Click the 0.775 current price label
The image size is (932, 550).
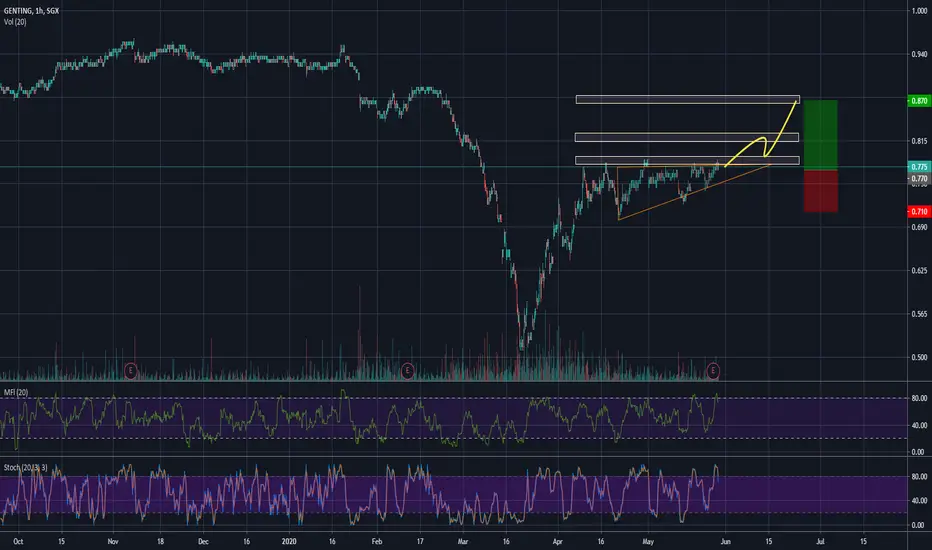919,167
